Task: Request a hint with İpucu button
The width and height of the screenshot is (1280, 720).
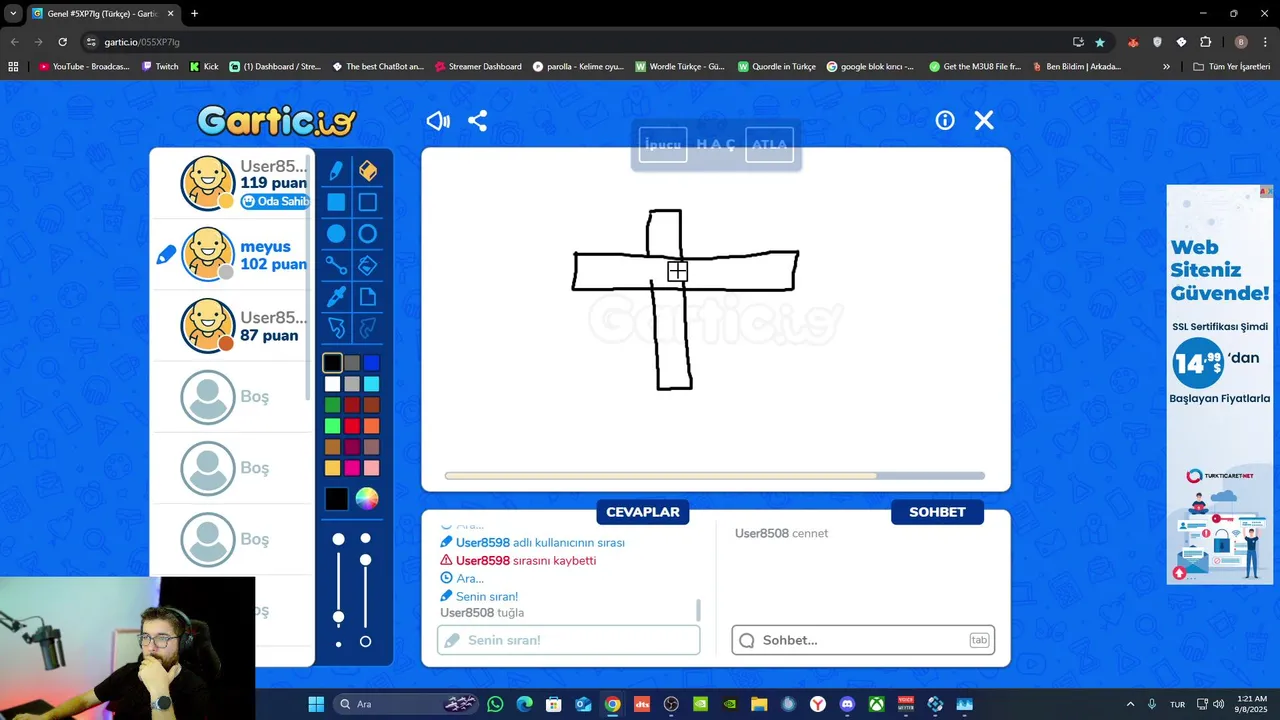Action: click(x=663, y=145)
